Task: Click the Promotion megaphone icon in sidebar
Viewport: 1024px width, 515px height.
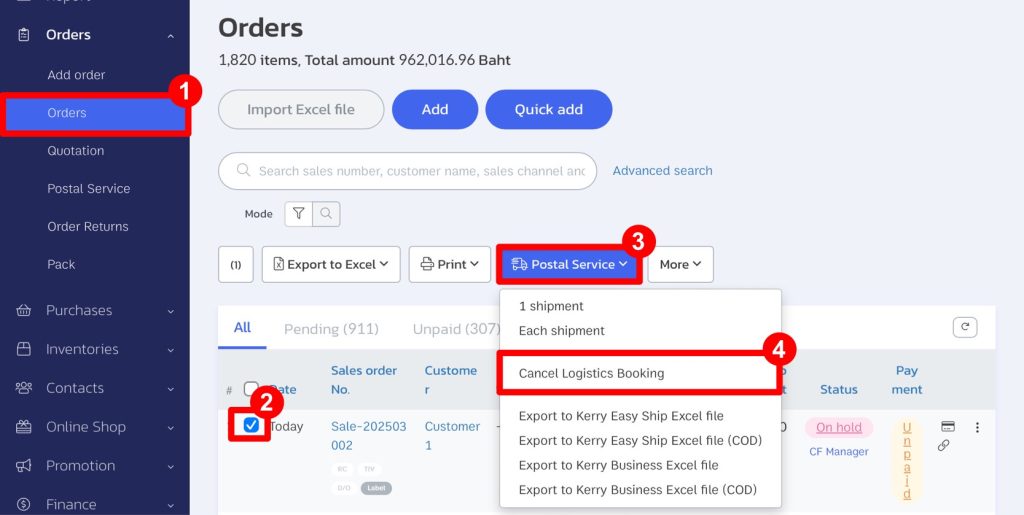Action: (24, 465)
